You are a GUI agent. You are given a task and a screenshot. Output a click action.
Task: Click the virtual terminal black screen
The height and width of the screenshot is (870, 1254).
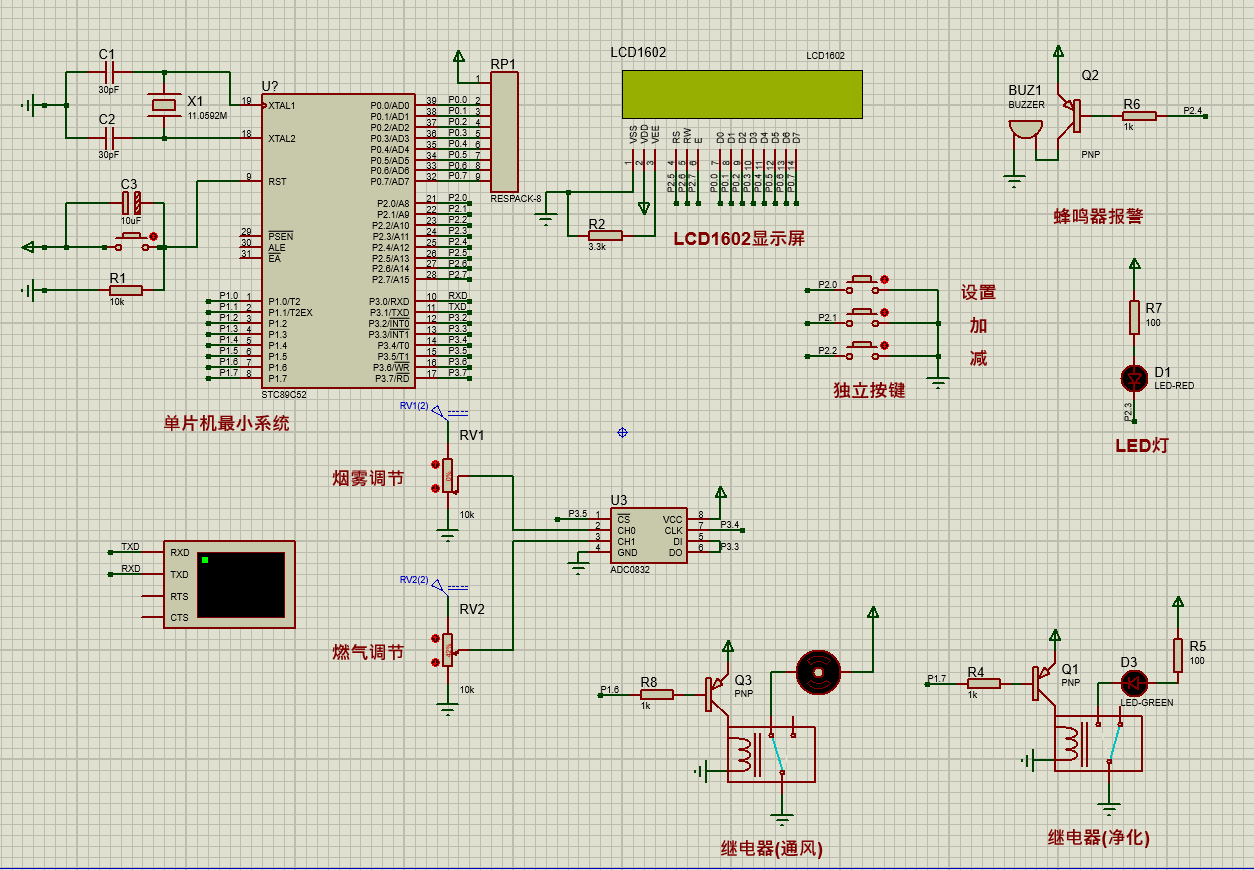[x=240, y=584]
